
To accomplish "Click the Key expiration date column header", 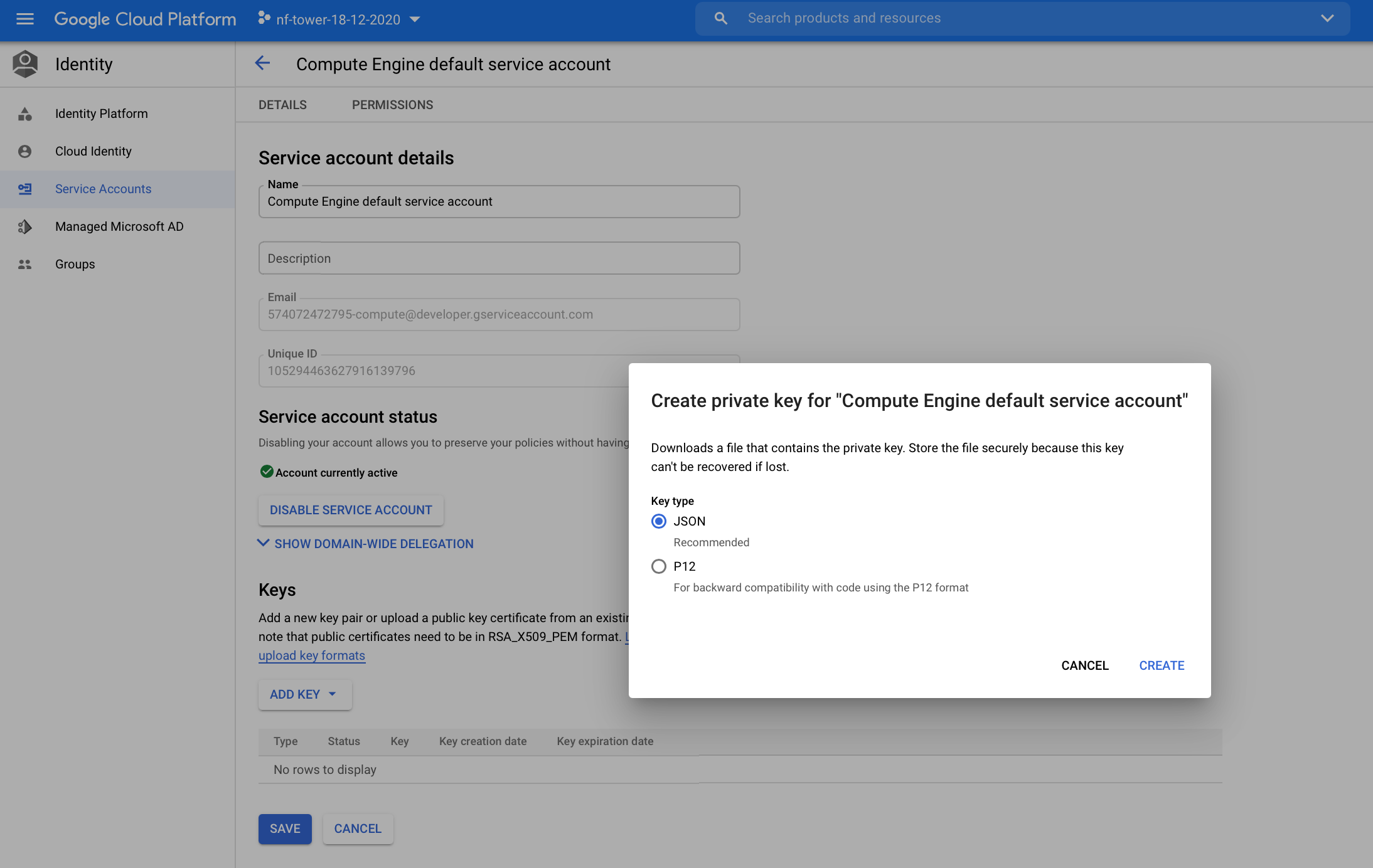I will point(605,741).
